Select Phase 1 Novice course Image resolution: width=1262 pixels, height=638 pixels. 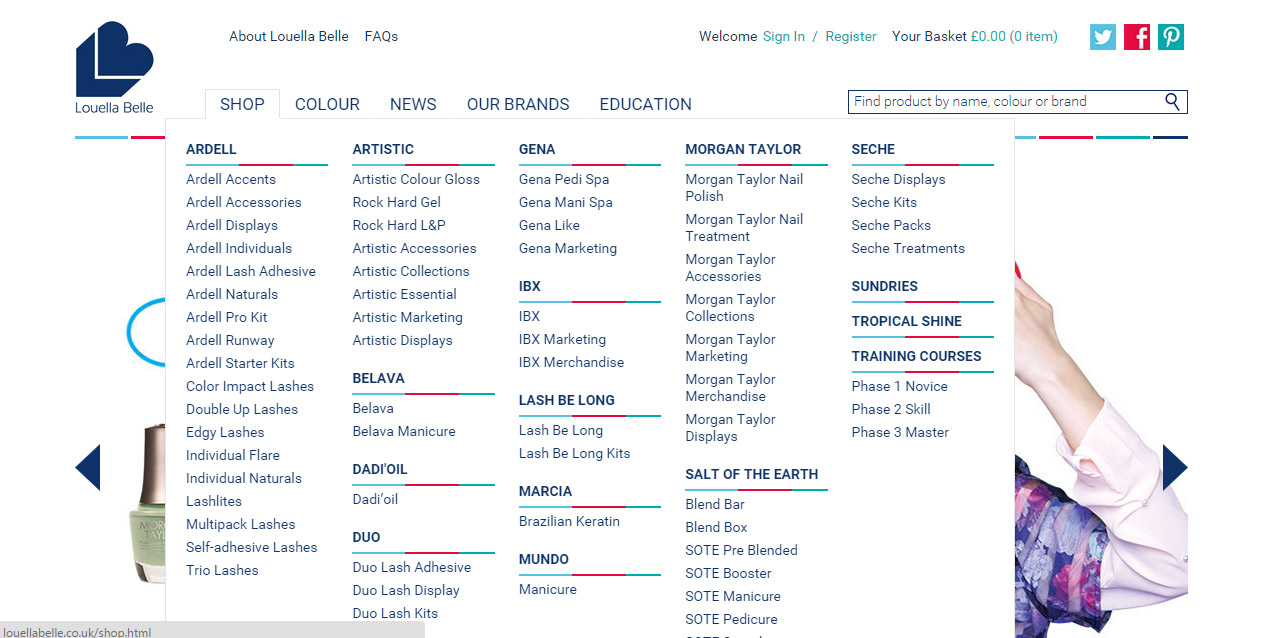point(900,386)
